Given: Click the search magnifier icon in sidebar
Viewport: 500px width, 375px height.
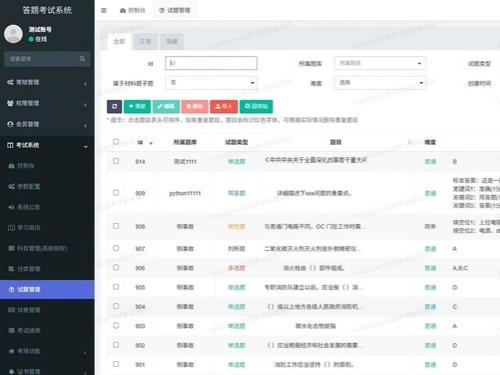Looking at the screenshot, I should pos(82,59).
